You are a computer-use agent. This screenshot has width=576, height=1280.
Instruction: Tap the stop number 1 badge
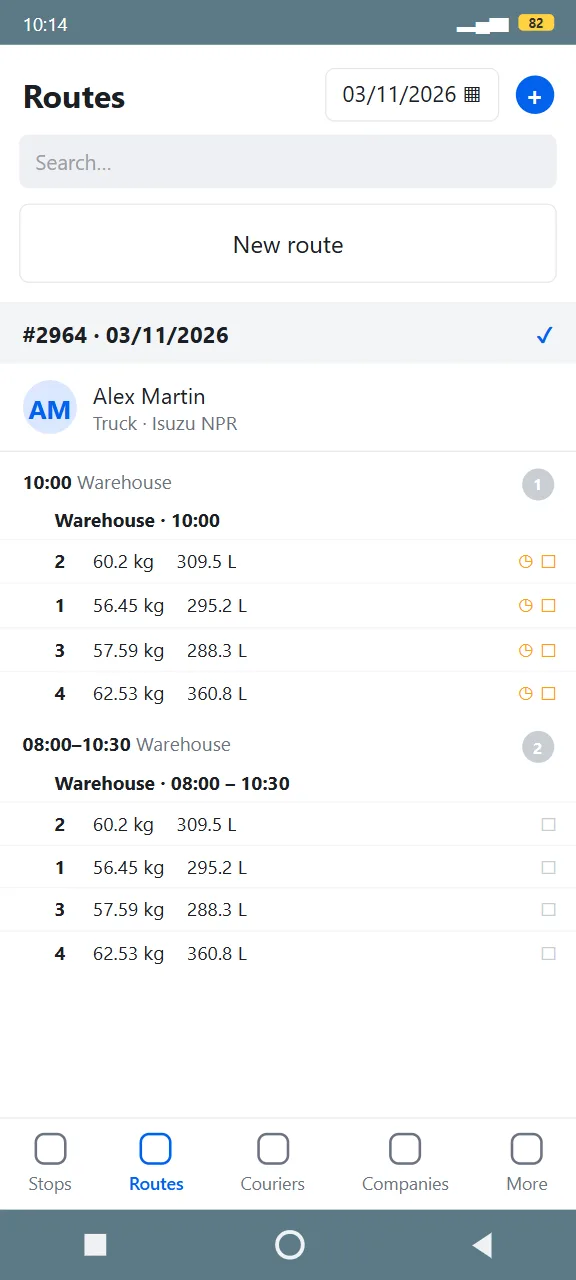537,485
